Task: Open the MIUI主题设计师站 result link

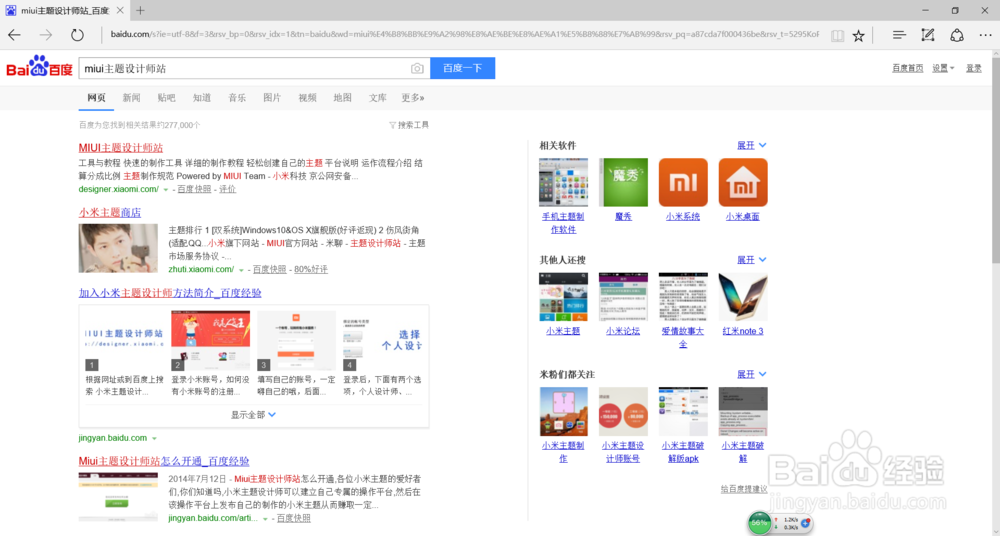Action: [121, 147]
